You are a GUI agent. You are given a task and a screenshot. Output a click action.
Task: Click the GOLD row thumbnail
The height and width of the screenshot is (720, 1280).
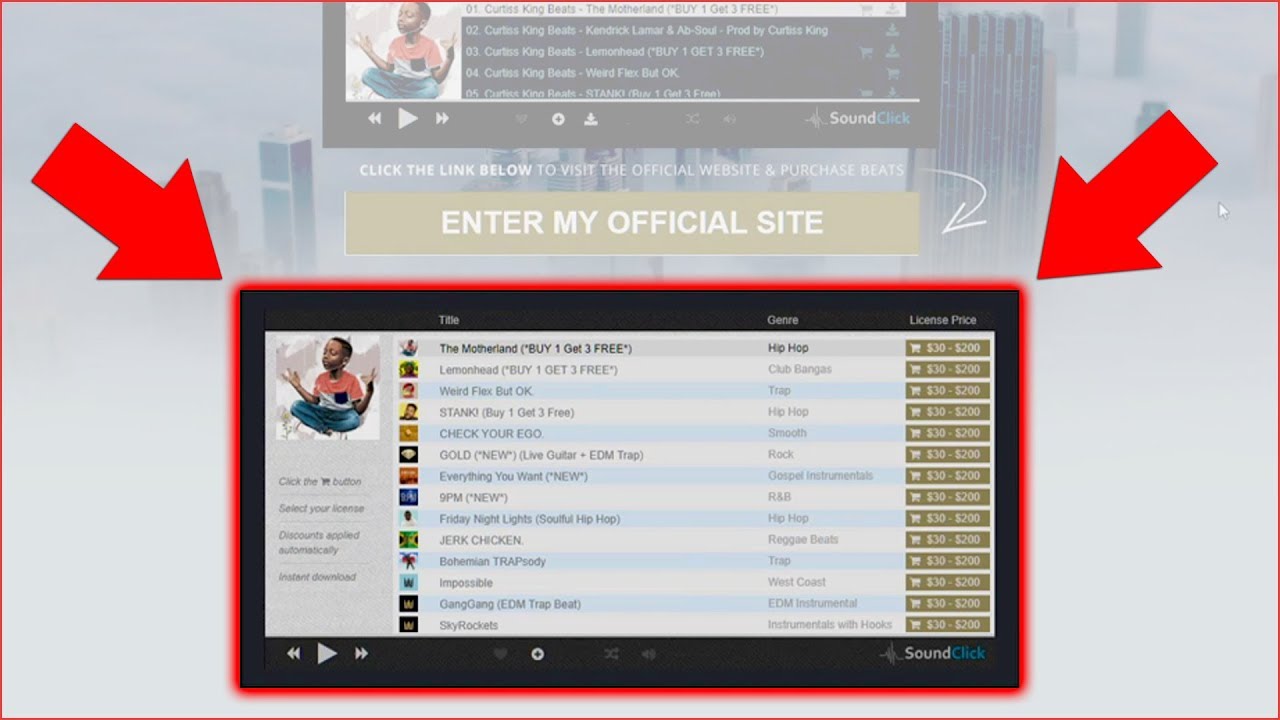click(408, 455)
